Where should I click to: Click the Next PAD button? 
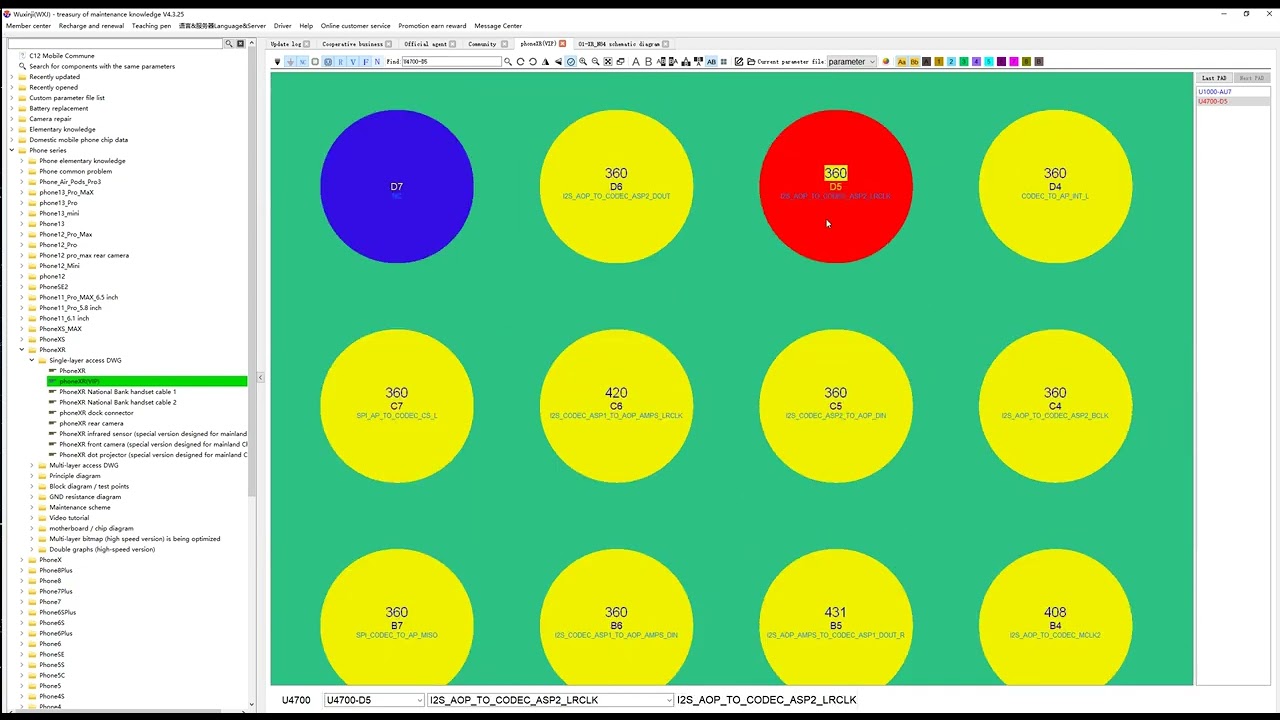pos(1251,78)
